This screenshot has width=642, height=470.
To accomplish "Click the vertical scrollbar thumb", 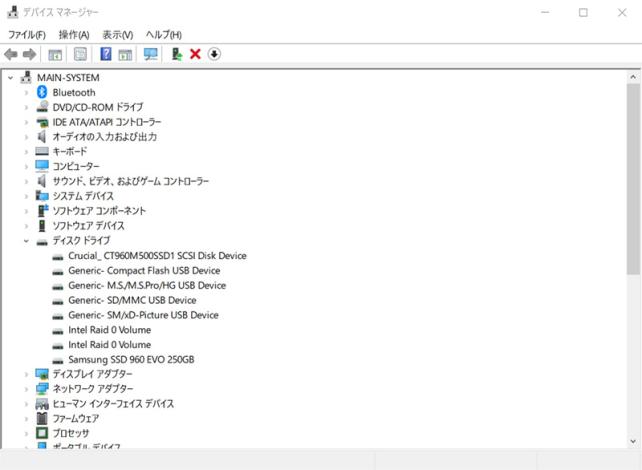I will click(x=633, y=179).
